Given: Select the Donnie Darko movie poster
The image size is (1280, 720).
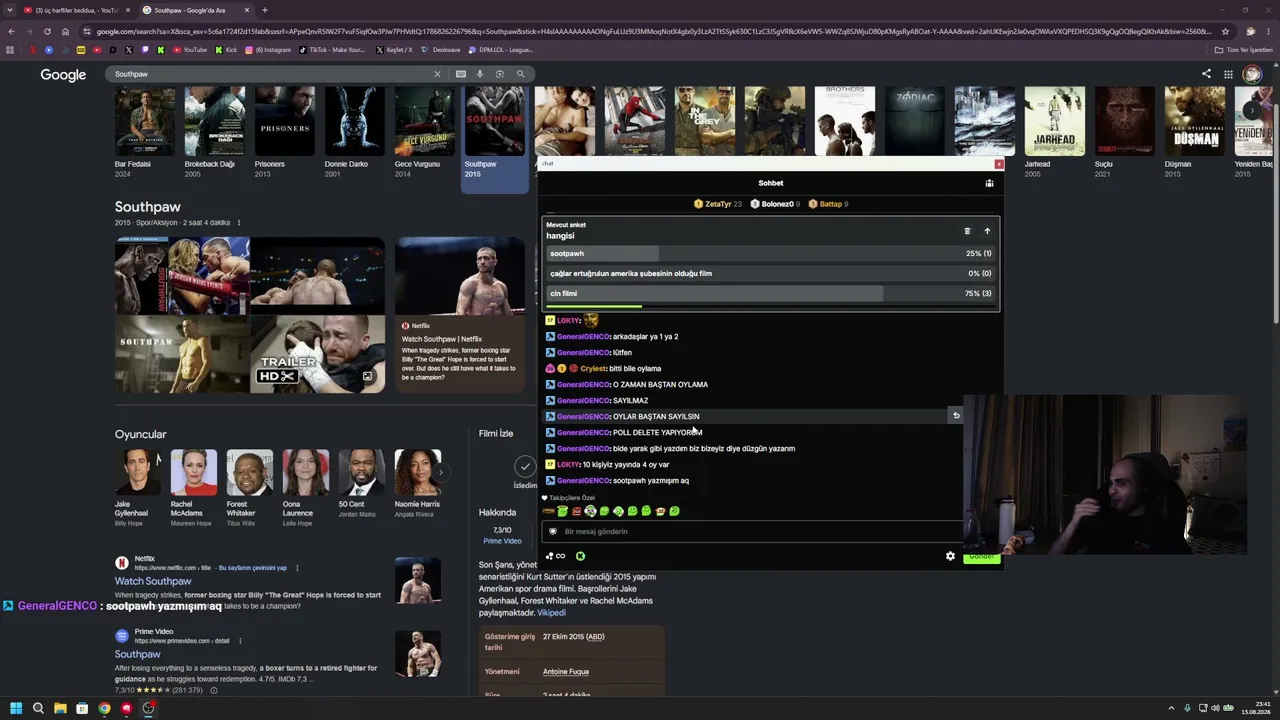Looking at the screenshot, I should click(x=354, y=121).
